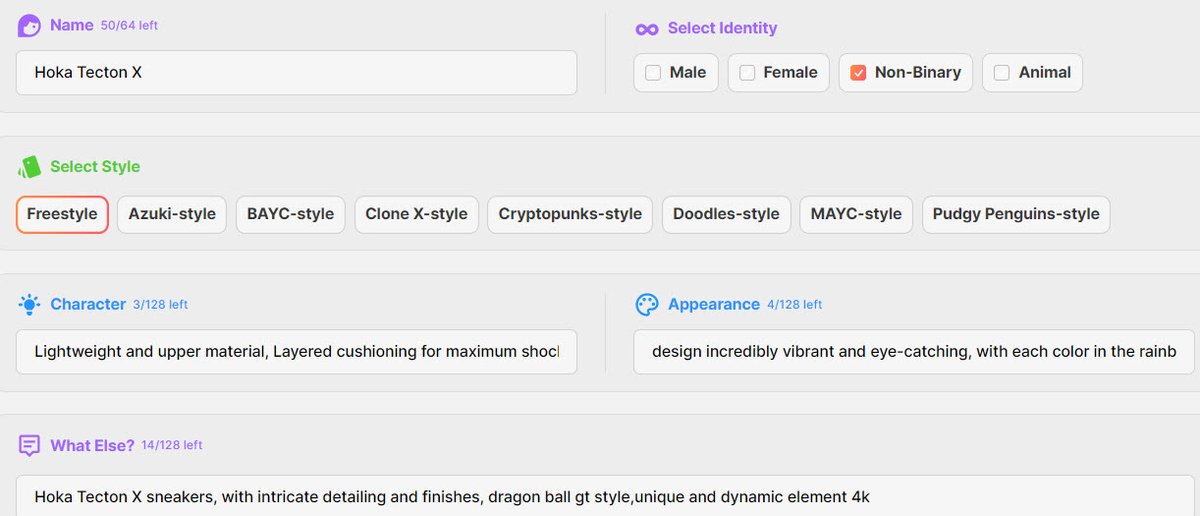Click the Select Style heading

pos(95,166)
